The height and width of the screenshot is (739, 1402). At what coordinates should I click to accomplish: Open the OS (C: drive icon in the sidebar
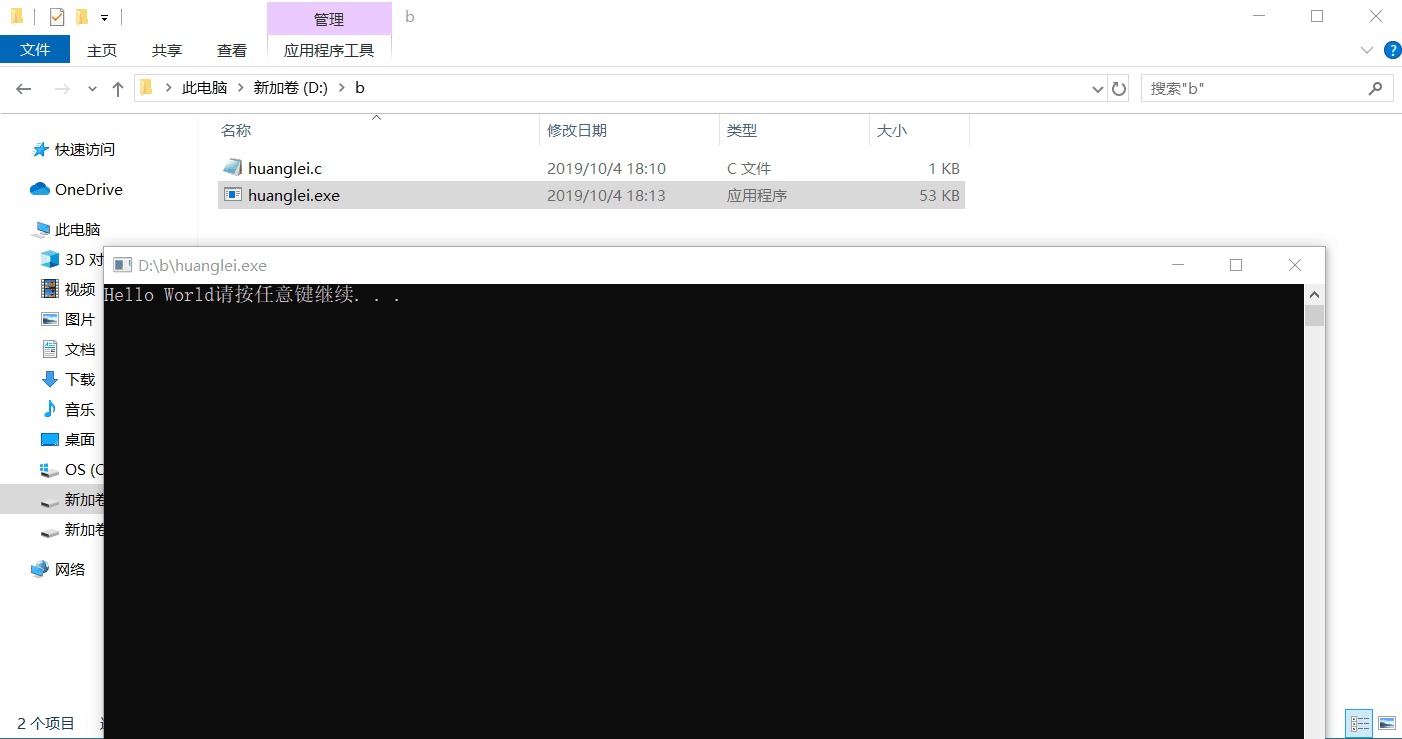[50, 469]
